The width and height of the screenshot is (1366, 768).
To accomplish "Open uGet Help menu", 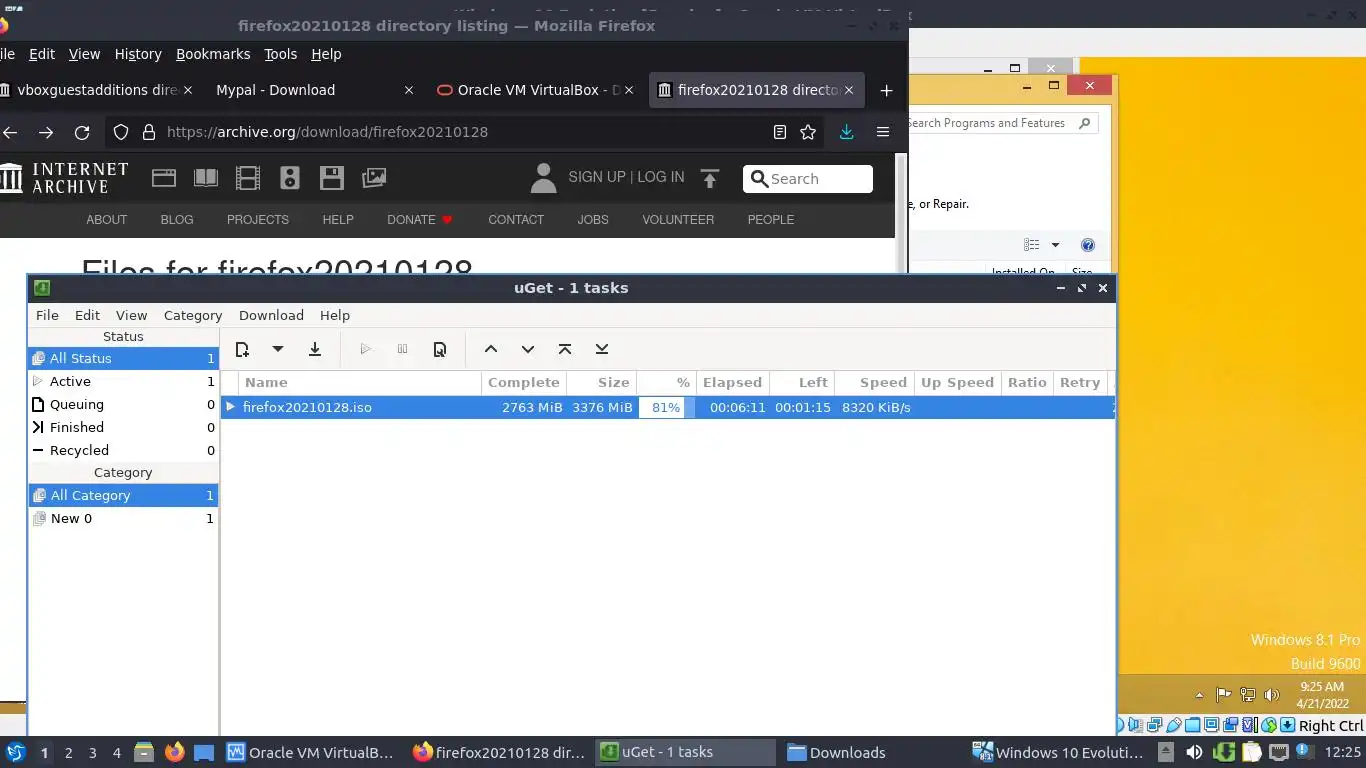I will click(x=335, y=315).
